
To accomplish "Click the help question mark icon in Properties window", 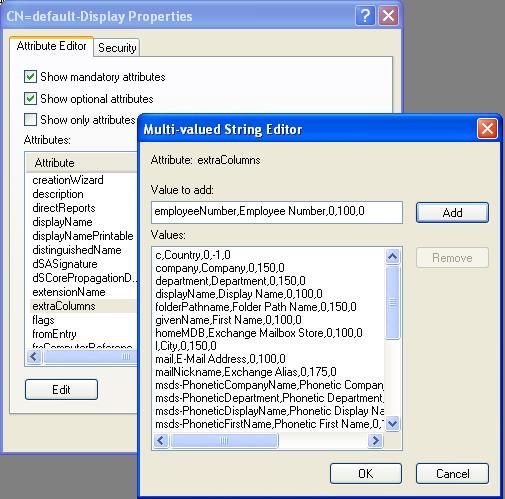I will click(x=365, y=16).
